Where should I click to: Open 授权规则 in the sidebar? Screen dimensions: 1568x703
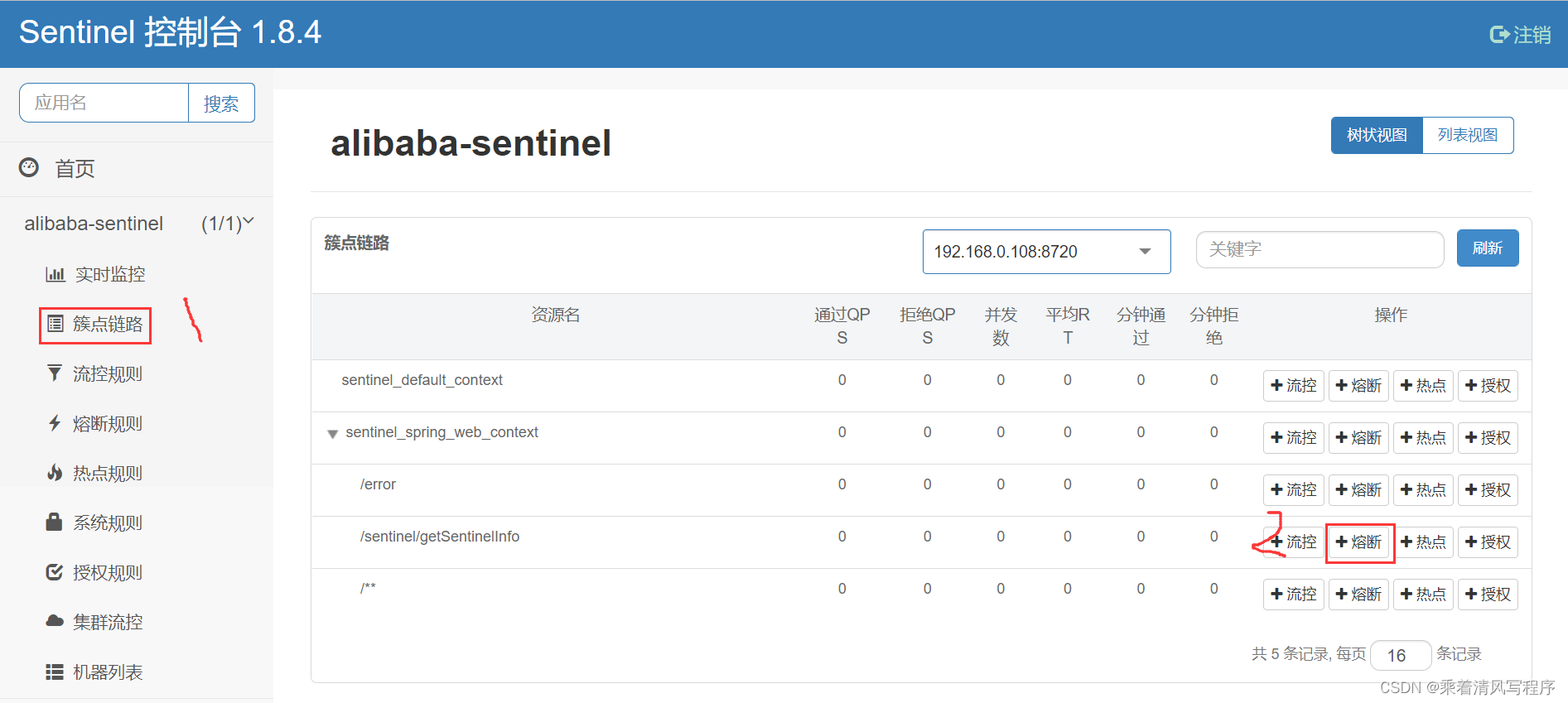click(108, 572)
